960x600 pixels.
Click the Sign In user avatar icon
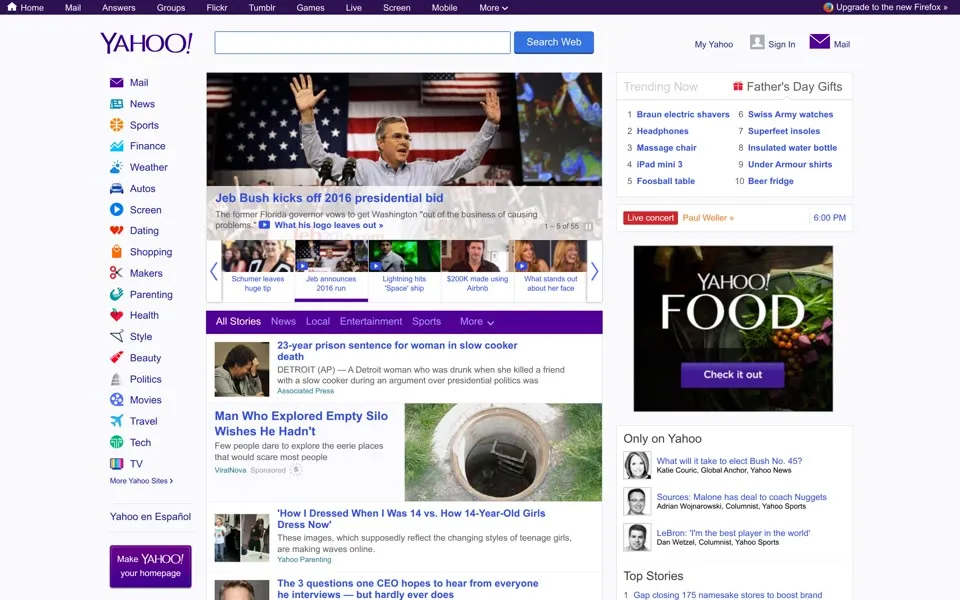pos(757,42)
